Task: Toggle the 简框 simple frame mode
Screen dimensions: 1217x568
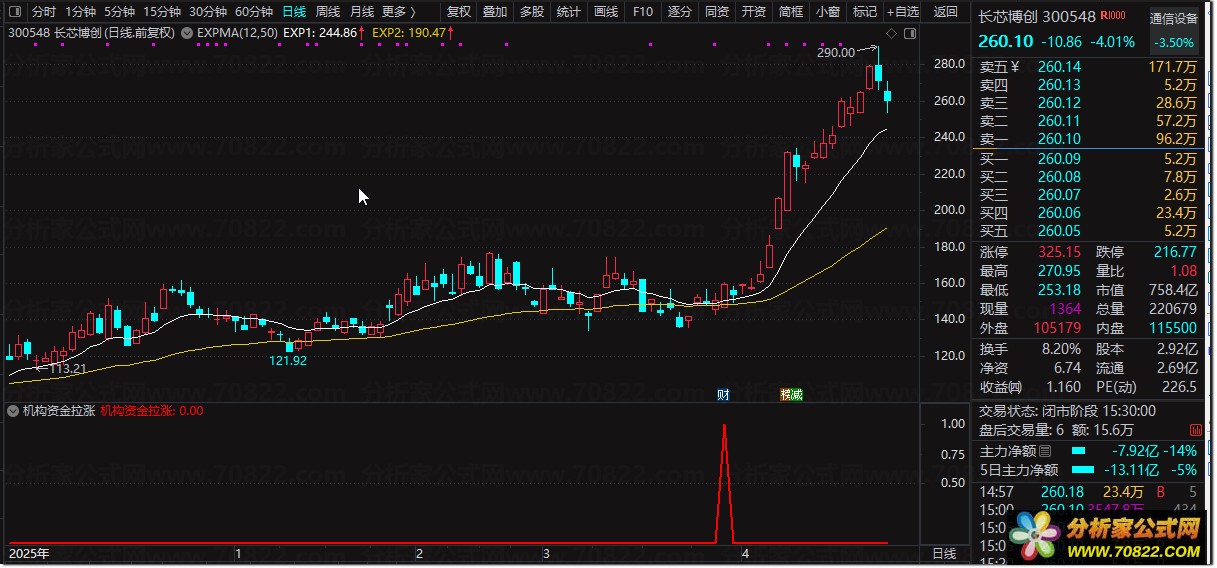Action: [790, 12]
